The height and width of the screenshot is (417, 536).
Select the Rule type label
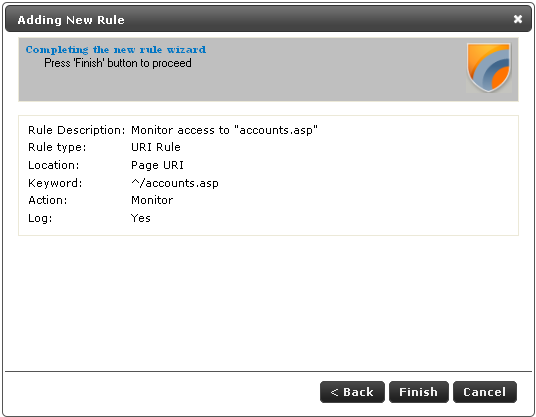(57, 147)
